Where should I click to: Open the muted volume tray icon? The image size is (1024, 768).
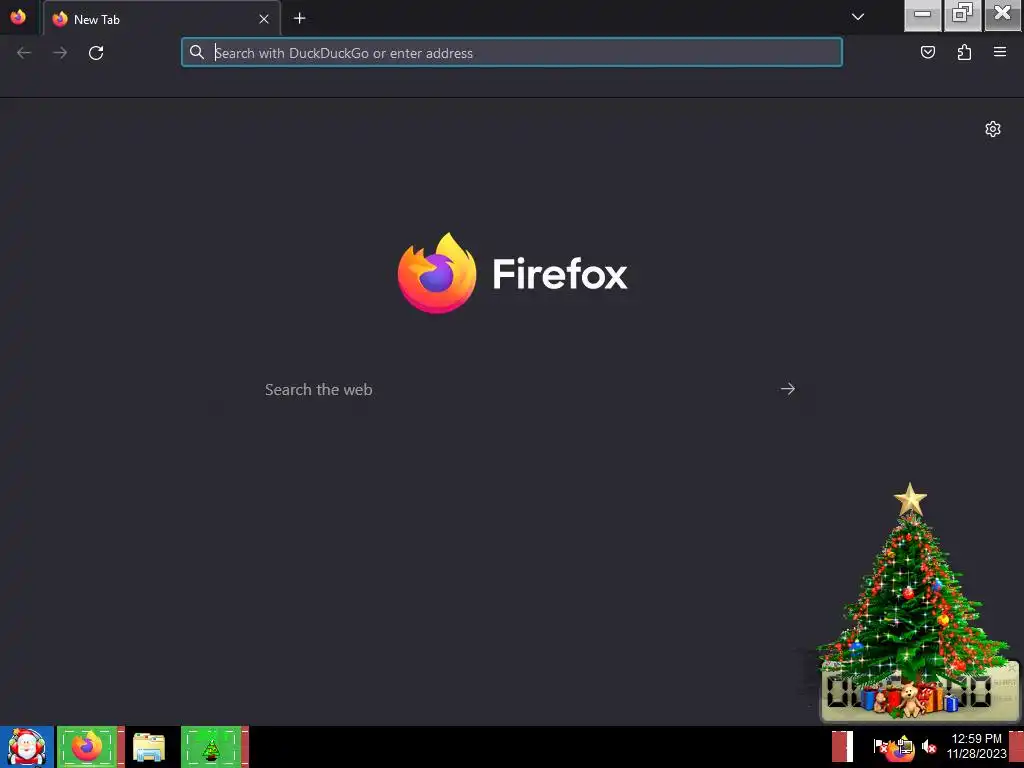(x=929, y=746)
